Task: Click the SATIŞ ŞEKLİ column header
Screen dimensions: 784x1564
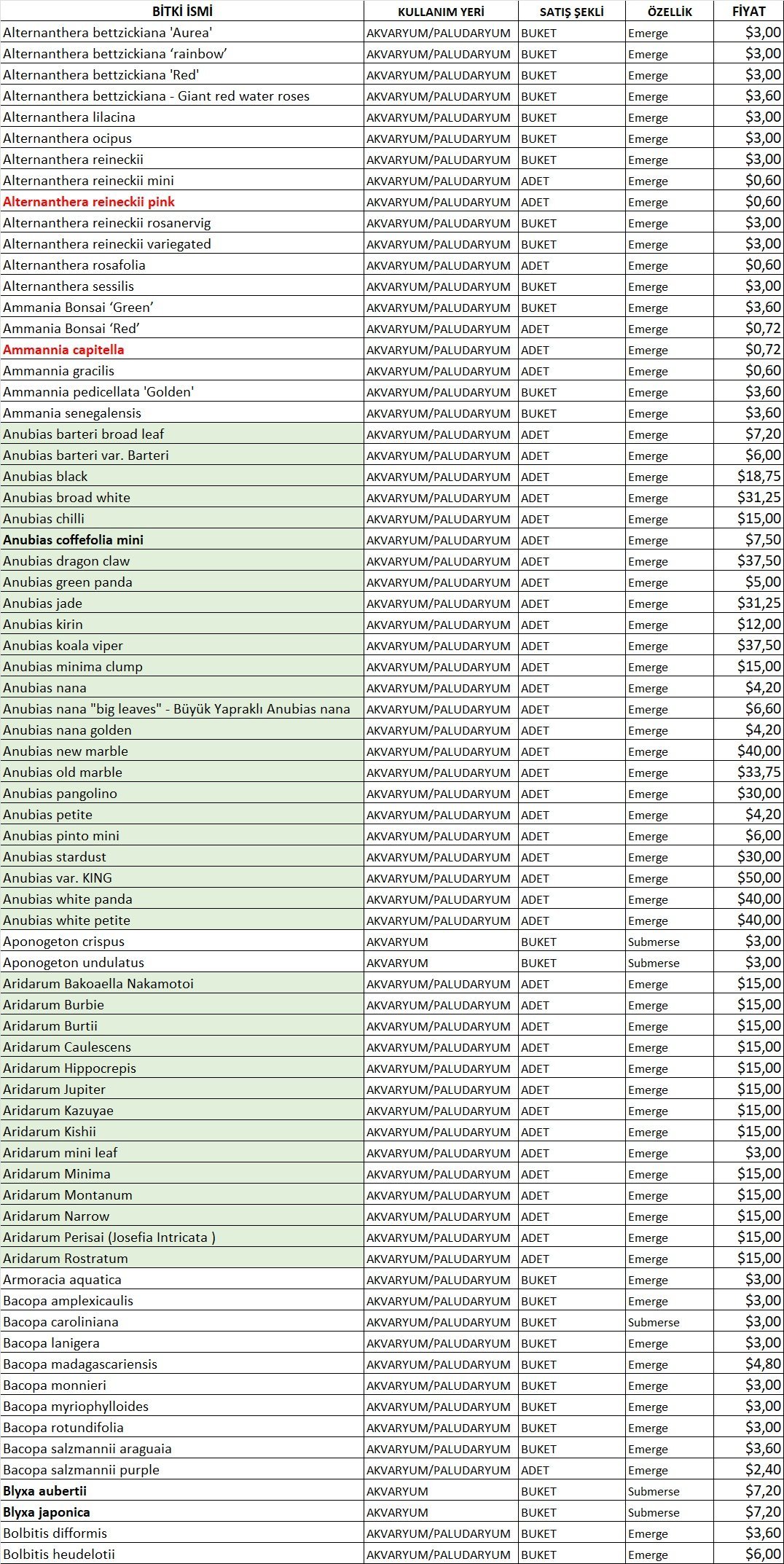Action: coord(571,11)
